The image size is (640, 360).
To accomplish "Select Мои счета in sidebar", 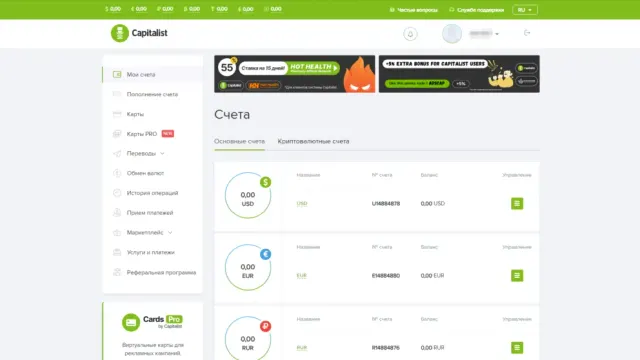I will [153, 74].
